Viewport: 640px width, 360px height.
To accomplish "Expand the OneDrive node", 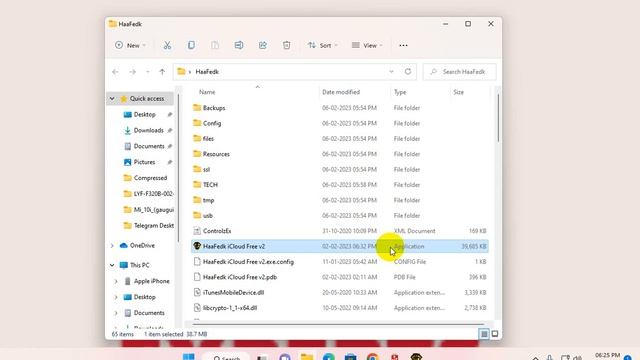I will coord(112,246).
